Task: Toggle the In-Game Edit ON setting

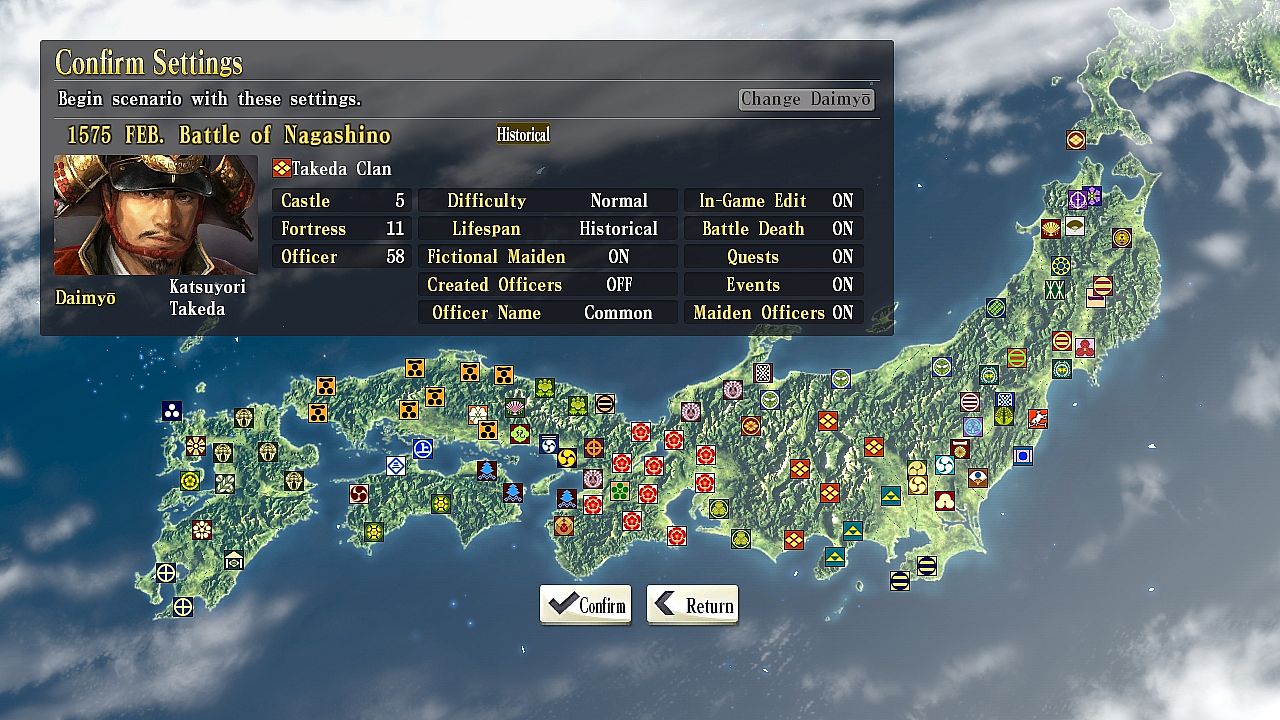Action: [776, 201]
